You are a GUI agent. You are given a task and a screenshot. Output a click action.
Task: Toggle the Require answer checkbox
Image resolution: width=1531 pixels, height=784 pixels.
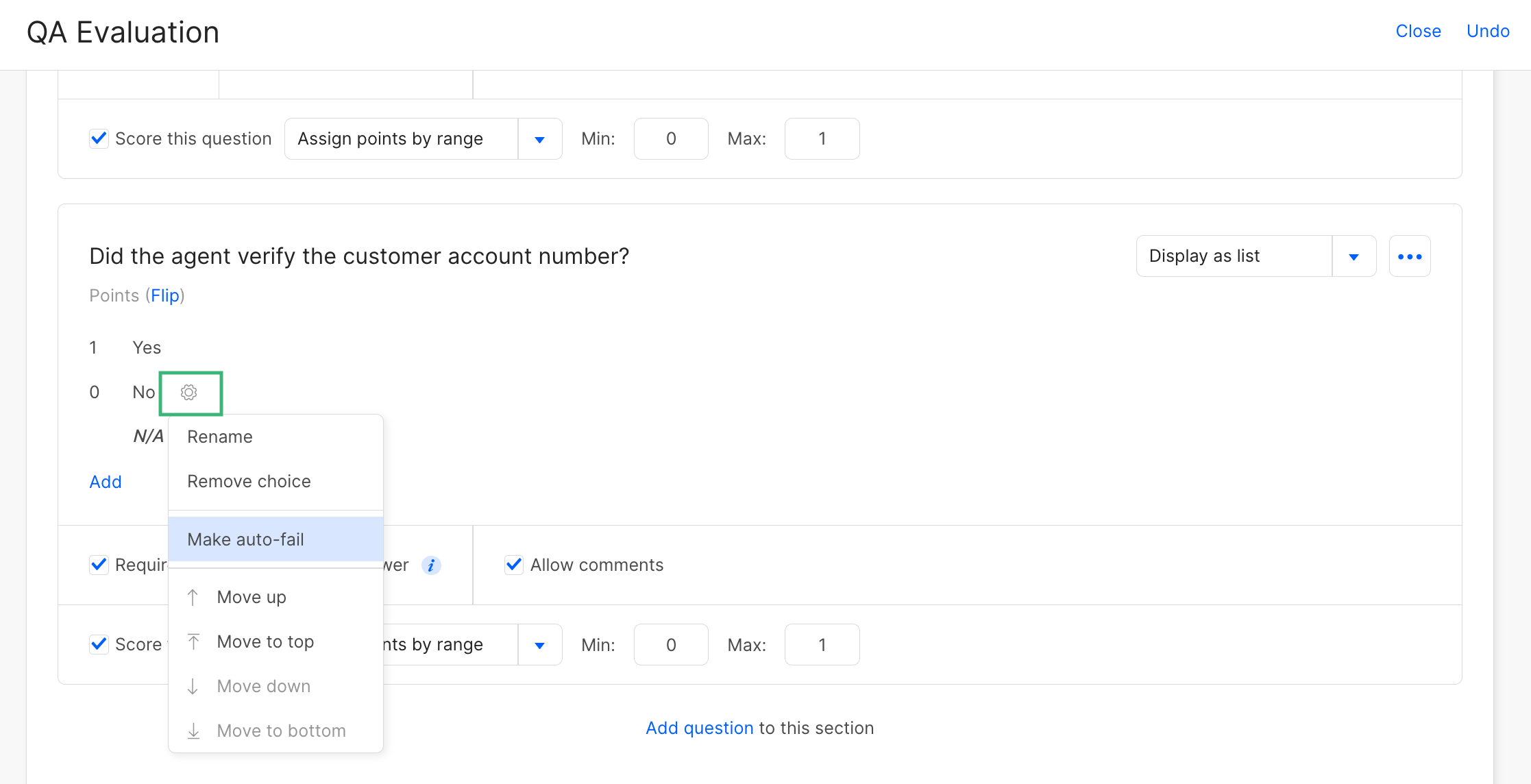click(99, 565)
